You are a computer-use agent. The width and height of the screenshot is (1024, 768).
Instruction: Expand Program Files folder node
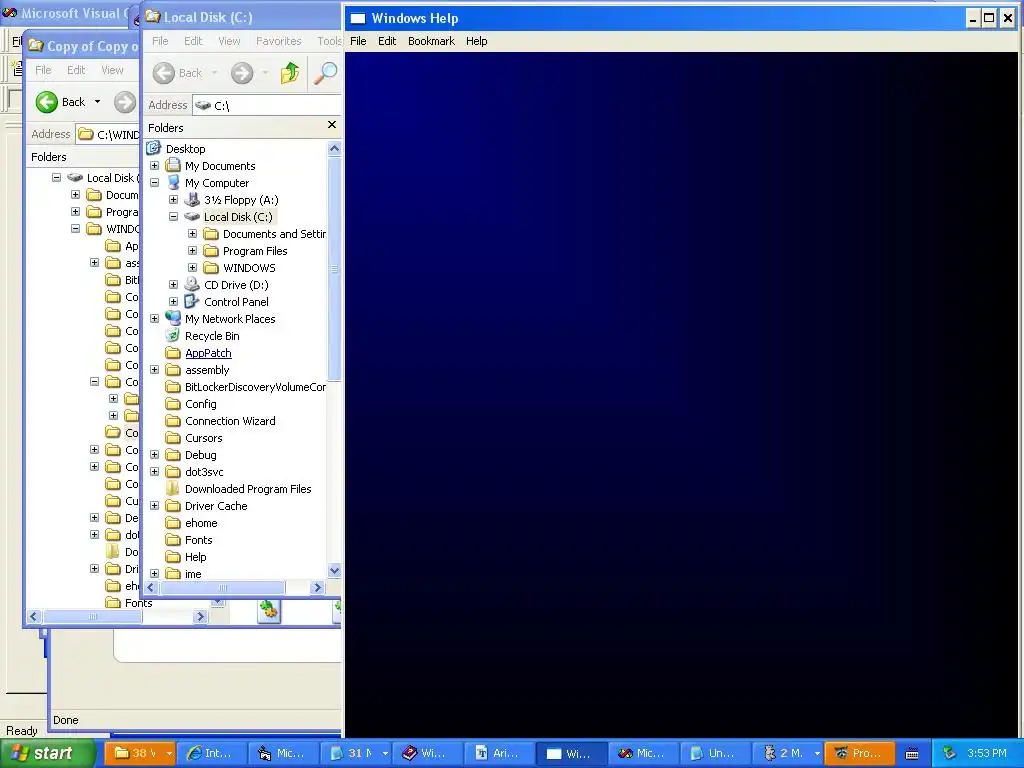tap(193, 251)
